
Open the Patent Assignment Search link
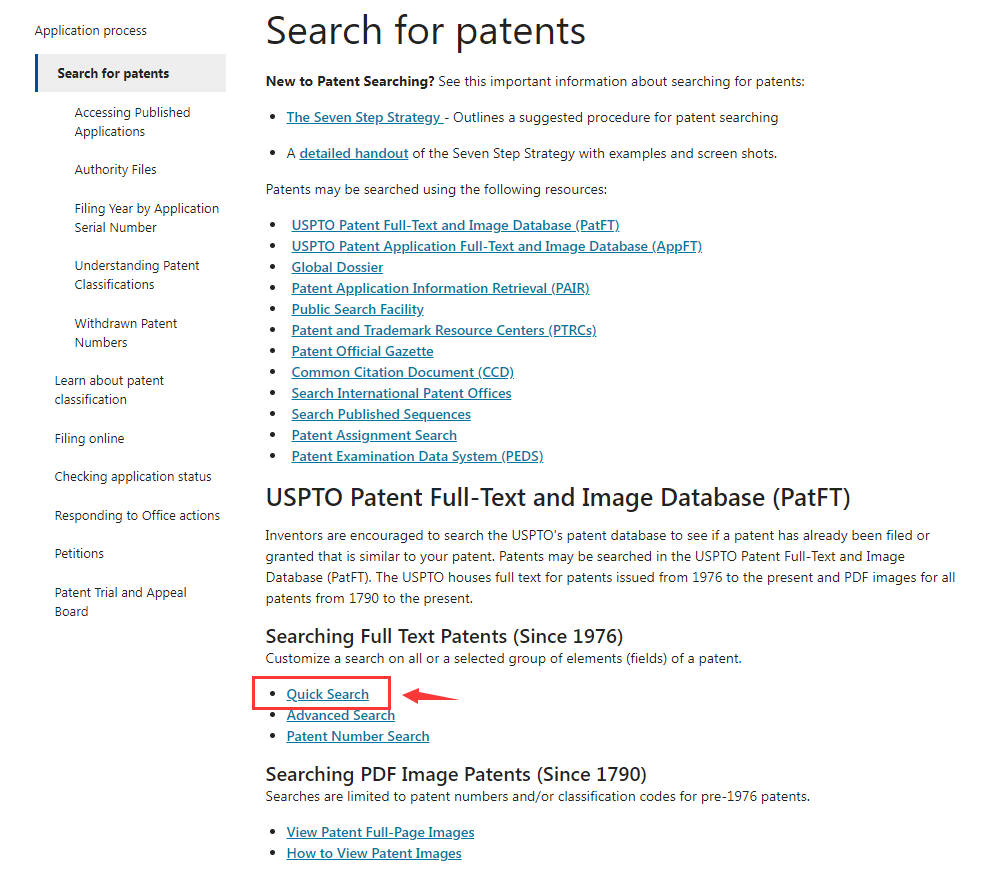point(374,435)
